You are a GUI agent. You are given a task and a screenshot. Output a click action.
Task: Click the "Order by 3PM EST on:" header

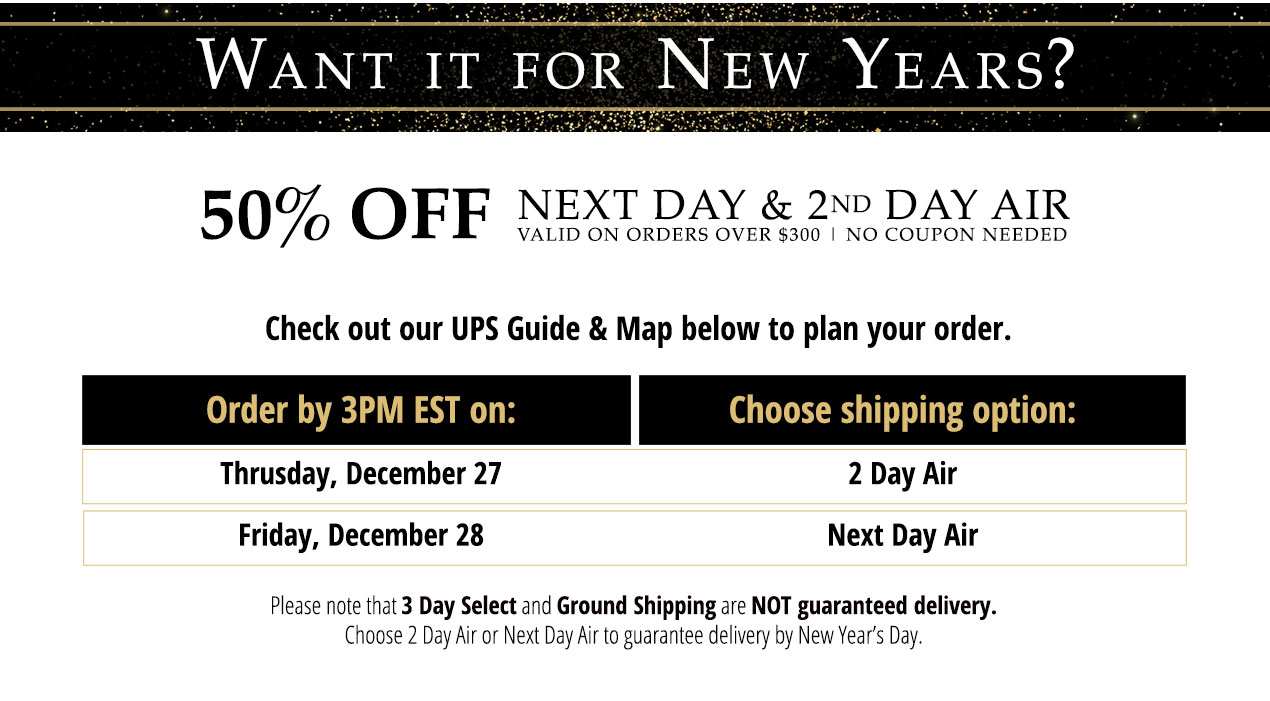pyautogui.click(x=361, y=410)
